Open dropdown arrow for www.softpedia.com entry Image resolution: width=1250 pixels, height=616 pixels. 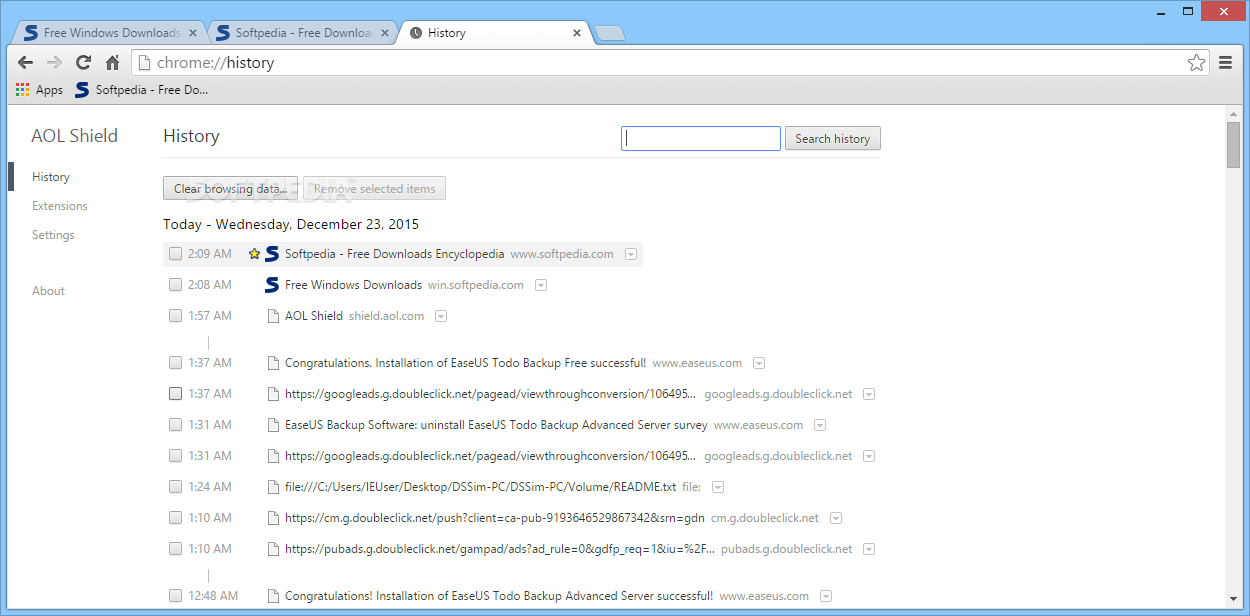631,254
